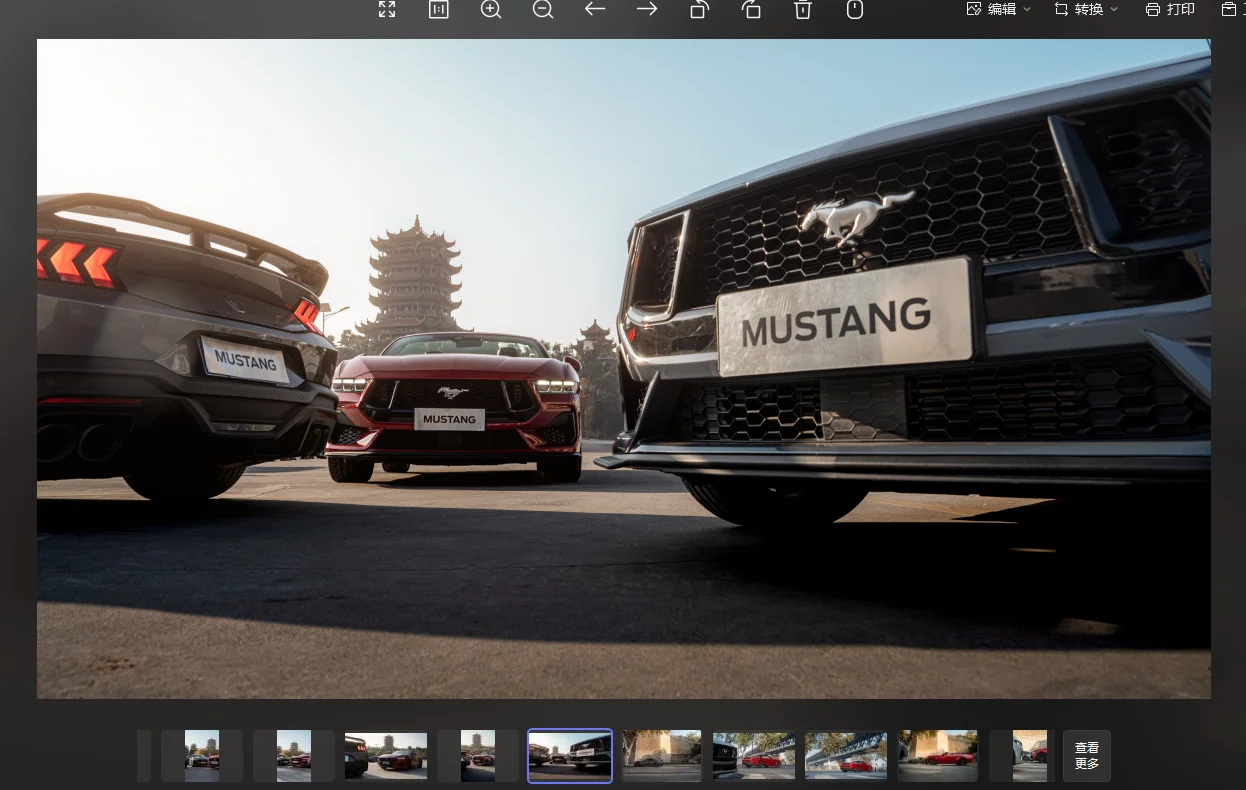Go to next image with right arrow
Screen dimensions: 1246x790
pyautogui.click(x=647, y=9)
